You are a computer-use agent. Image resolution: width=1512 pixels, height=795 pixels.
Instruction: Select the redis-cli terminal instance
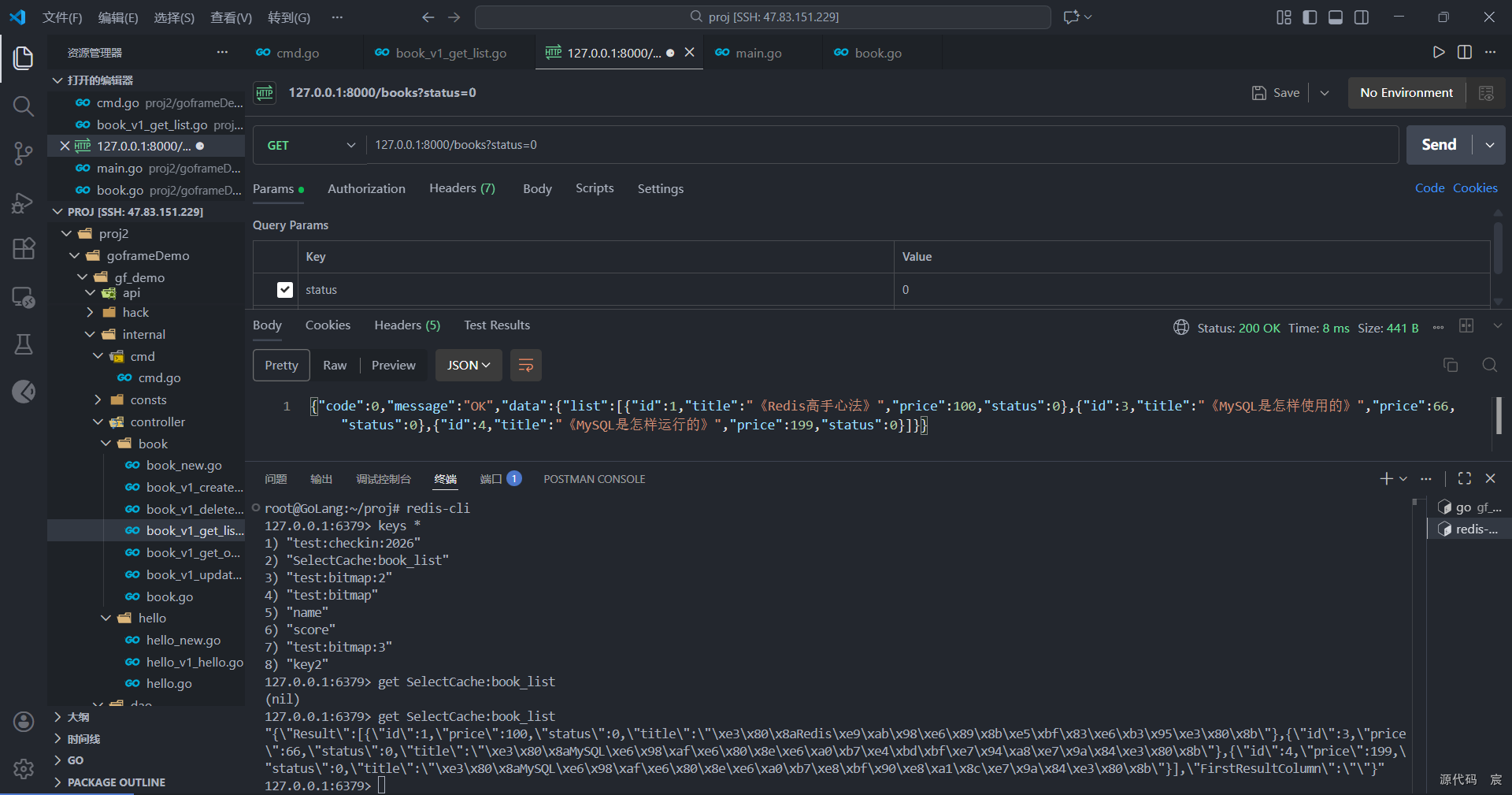1469,529
